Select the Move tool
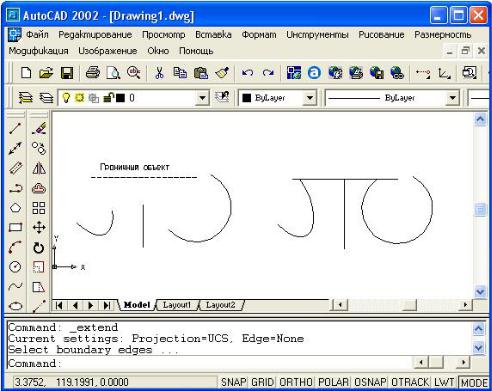Screen dimensions: 492x391 [39, 228]
